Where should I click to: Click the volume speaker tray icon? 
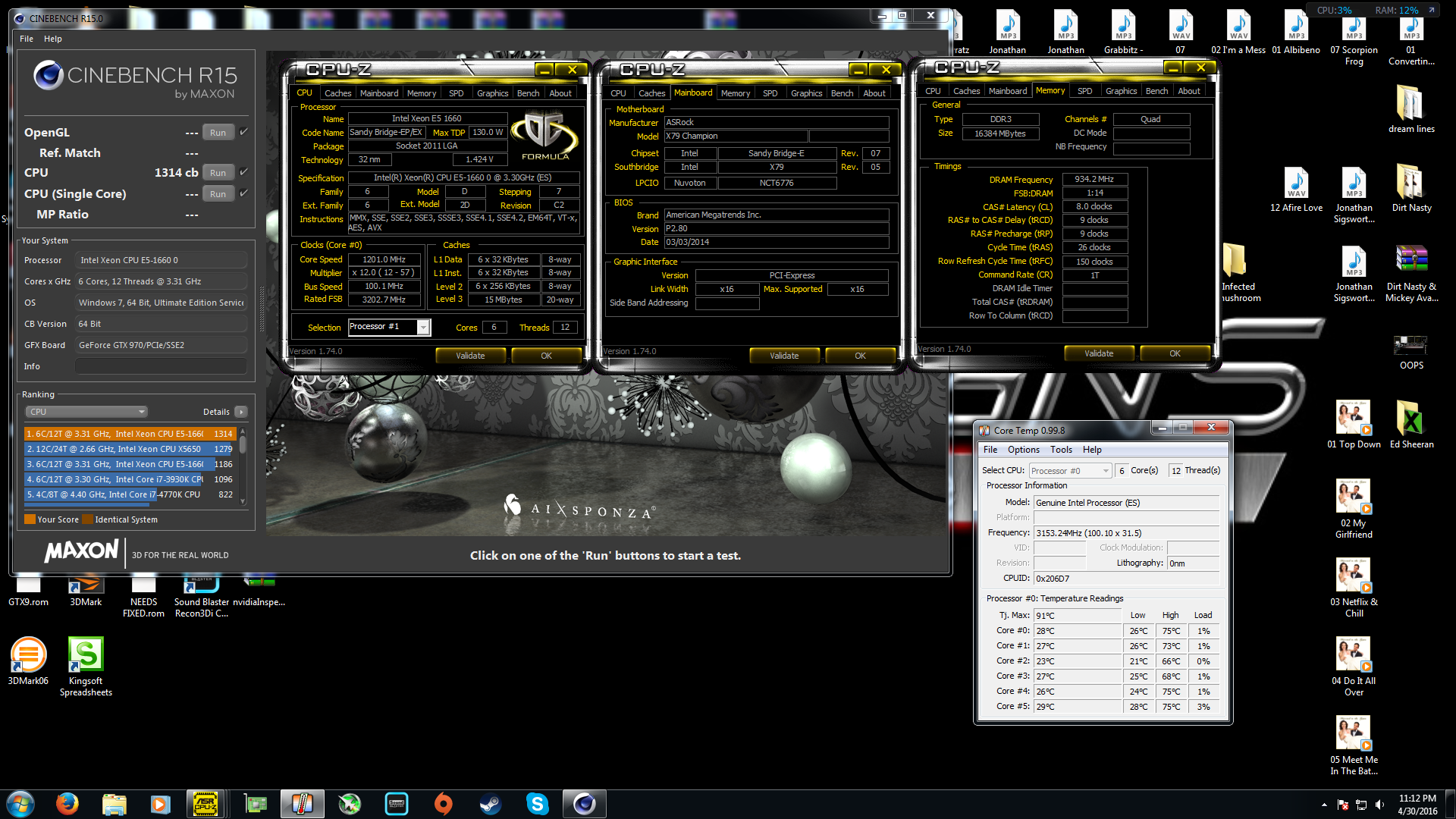coord(1379,805)
